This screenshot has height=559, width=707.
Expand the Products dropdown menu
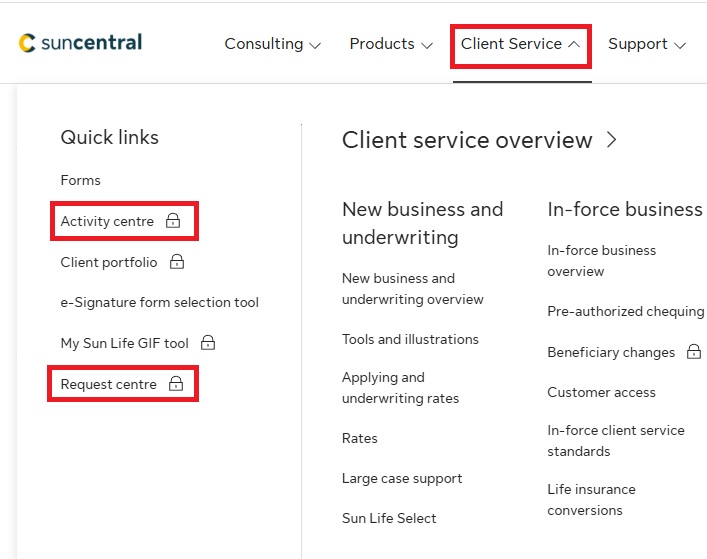[390, 44]
